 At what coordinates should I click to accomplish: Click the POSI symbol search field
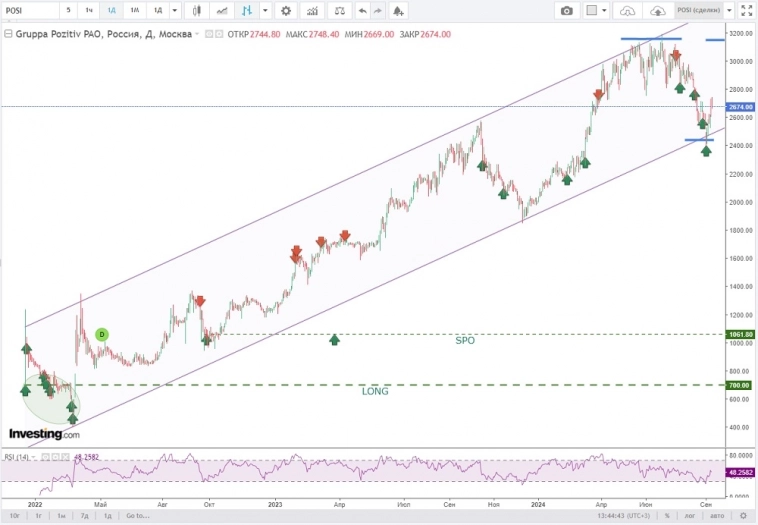[30, 10]
